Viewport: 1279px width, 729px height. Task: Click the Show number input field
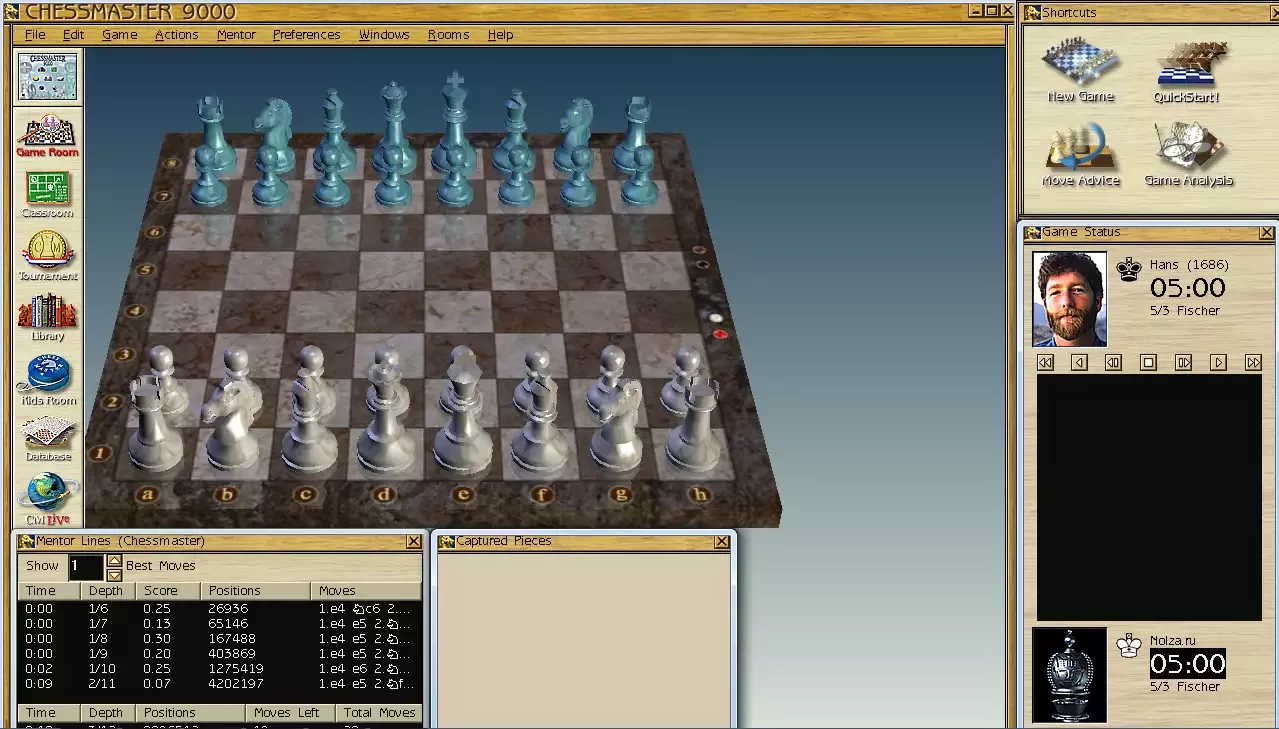pyautogui.click(x=85, y=567)
